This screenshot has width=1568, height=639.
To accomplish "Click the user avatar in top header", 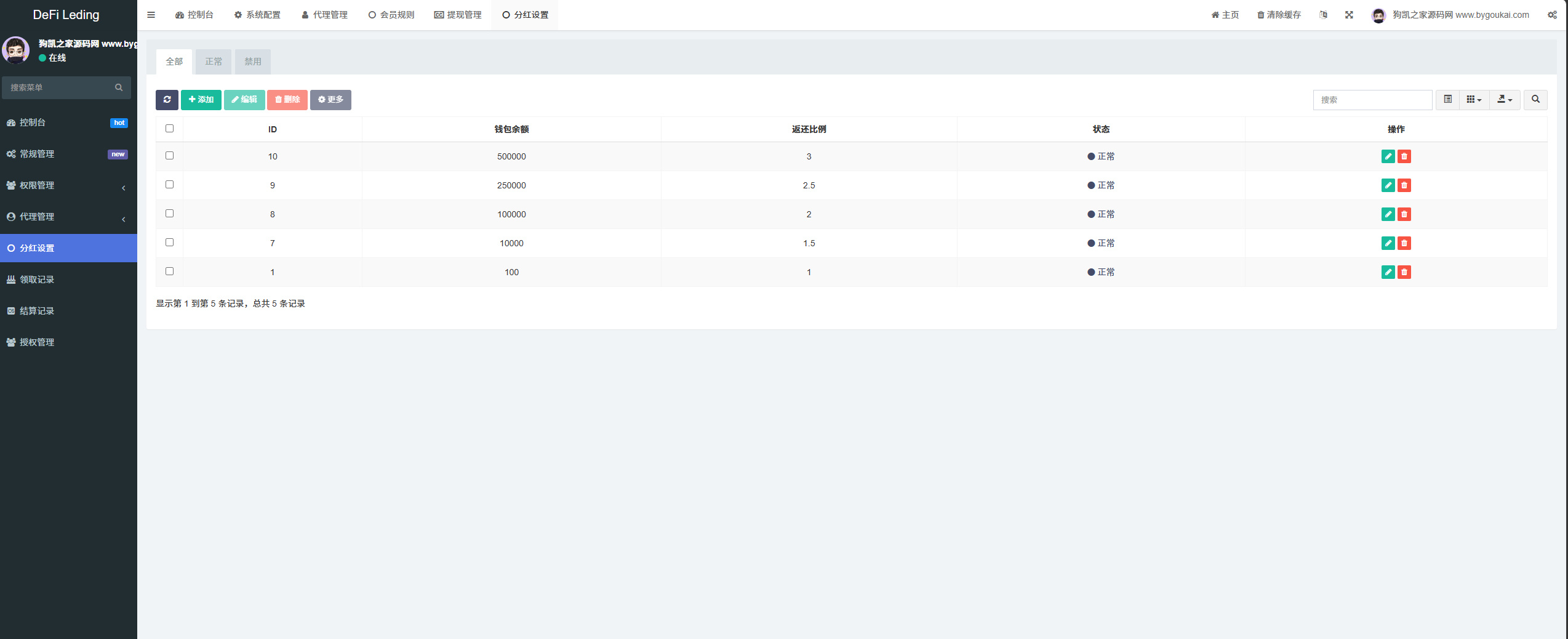I will 1378,15.
